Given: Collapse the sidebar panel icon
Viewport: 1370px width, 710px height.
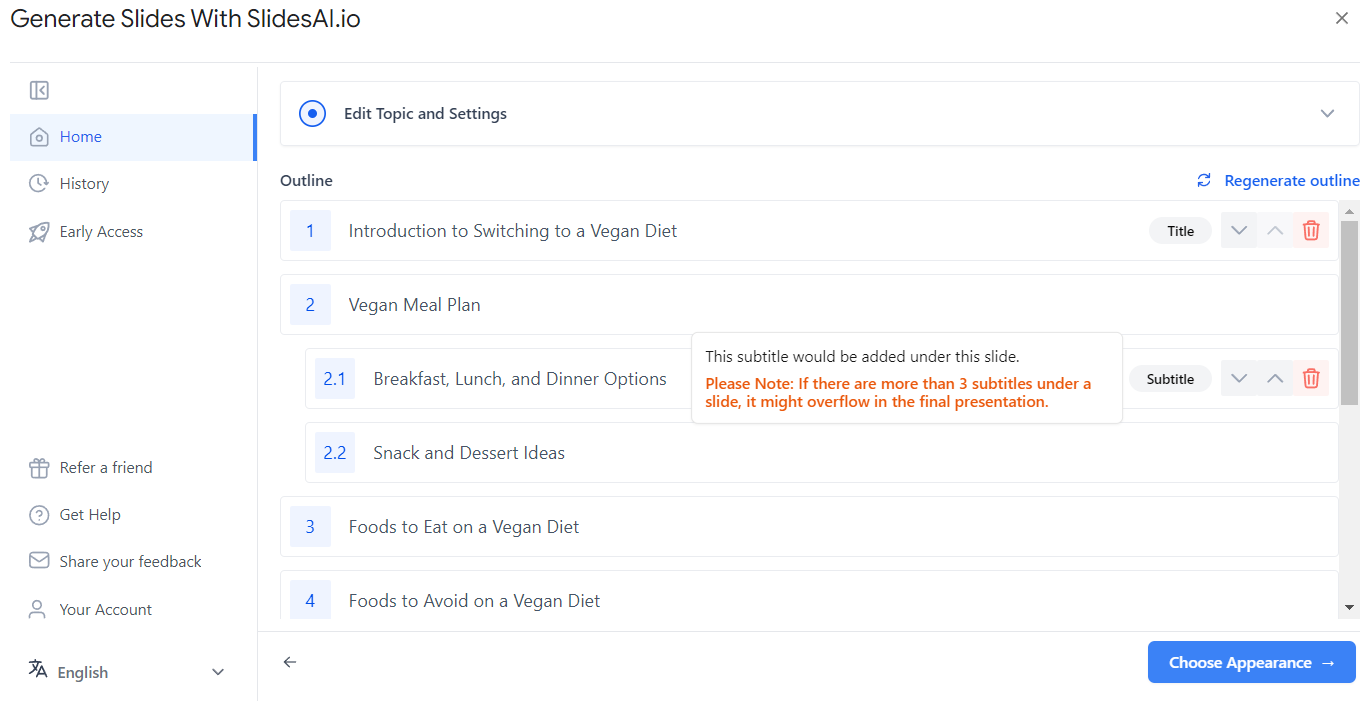Looking at the screenshot, I should 39,91.
